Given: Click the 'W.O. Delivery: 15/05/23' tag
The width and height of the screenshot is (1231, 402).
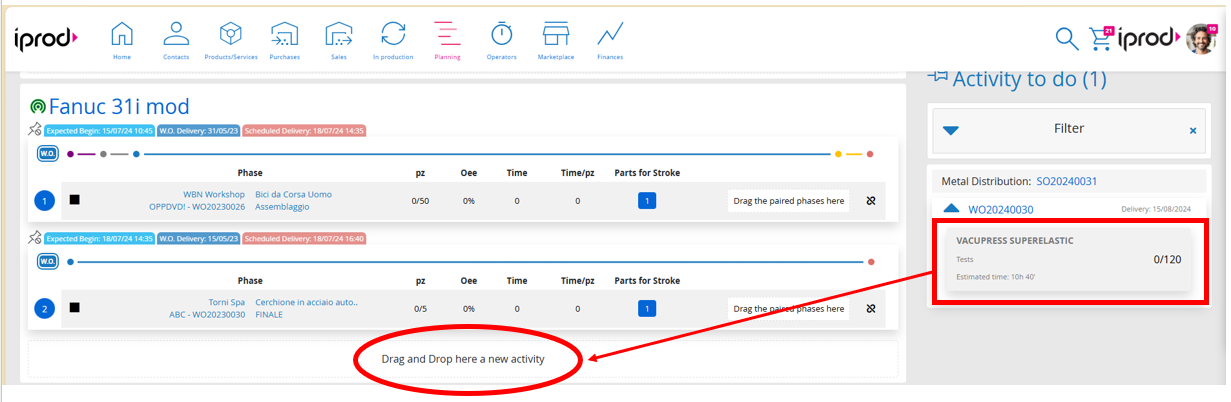Looking at the screenshot, I should click(198, 239).
